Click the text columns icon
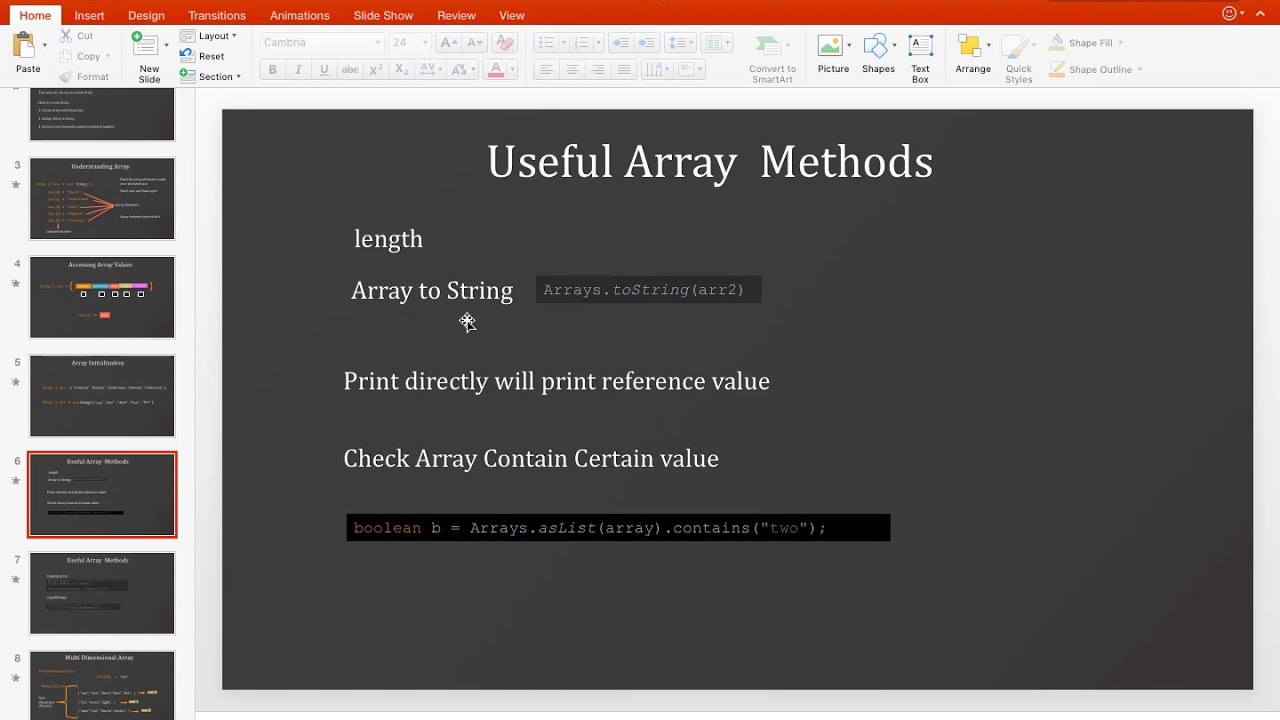Screen dimensions: 1280x720 point(715,42)
